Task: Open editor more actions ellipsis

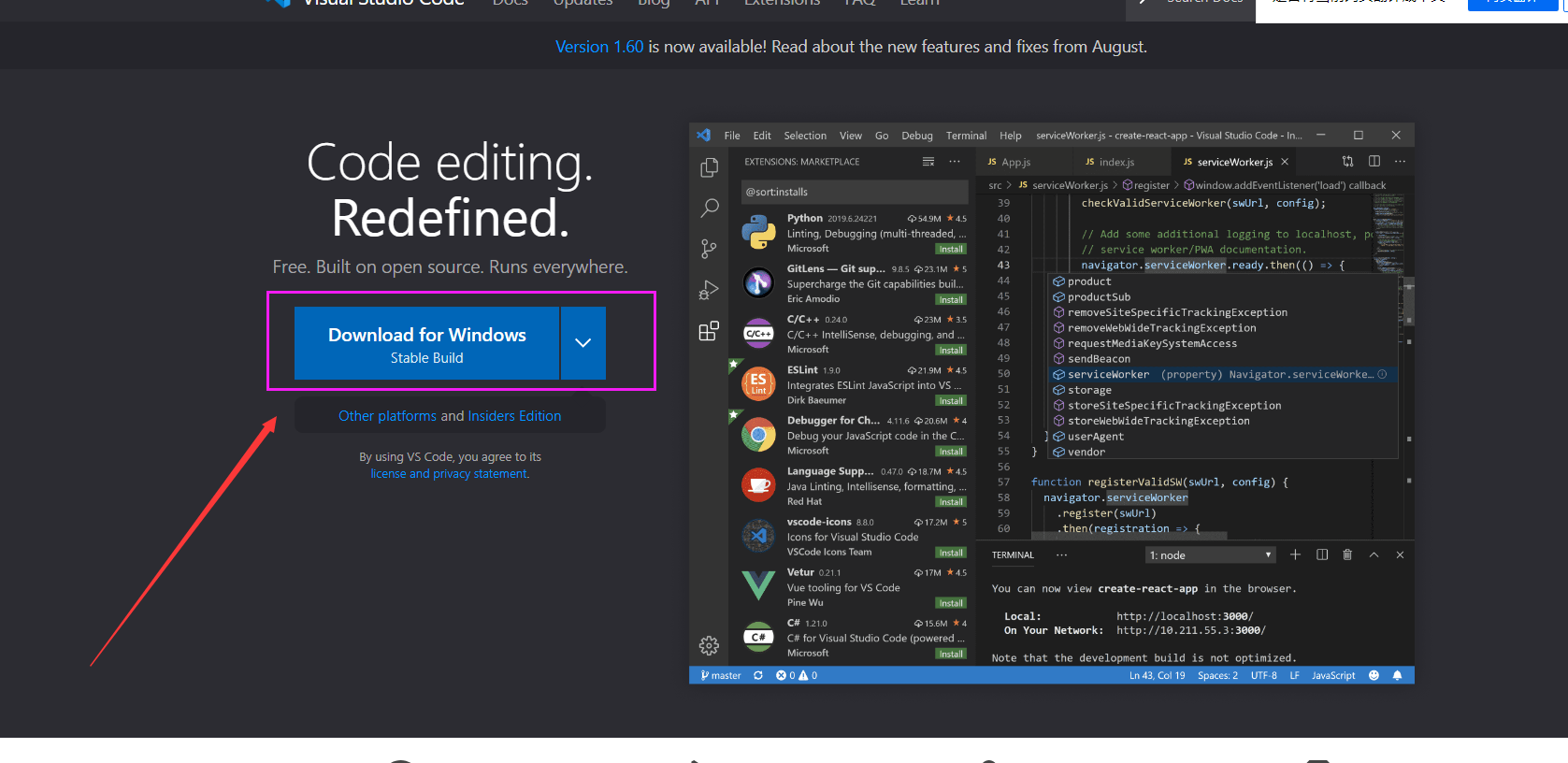Action: tap(1400, 162)
